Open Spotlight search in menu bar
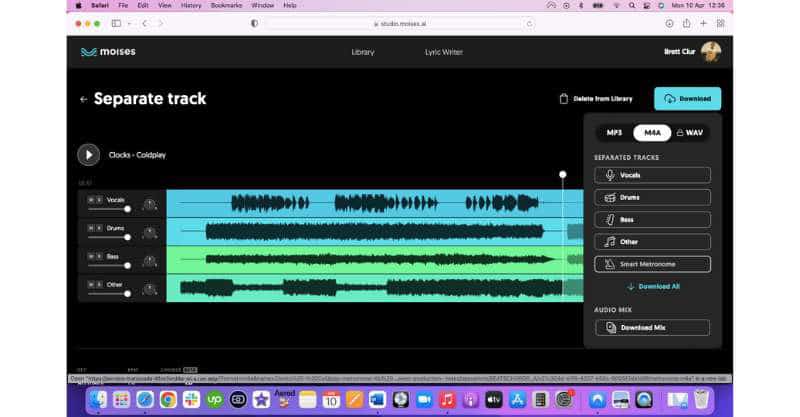This screenshot has height=417, width=800. [x=632, y=5]
